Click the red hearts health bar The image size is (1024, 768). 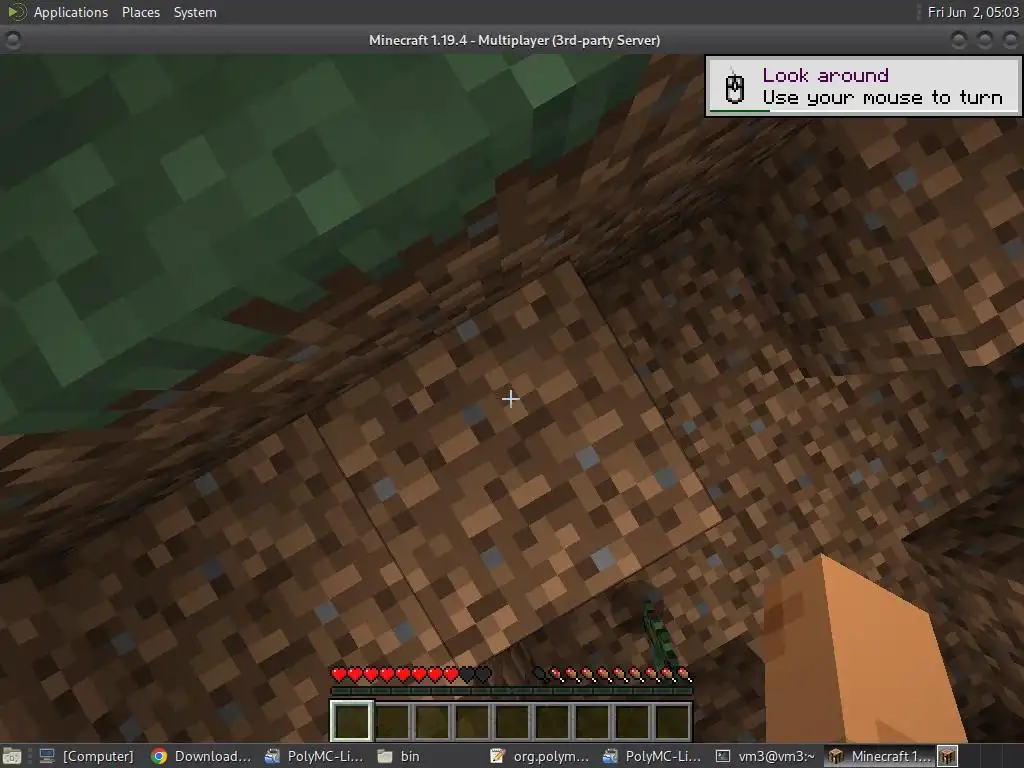[411, 674]
